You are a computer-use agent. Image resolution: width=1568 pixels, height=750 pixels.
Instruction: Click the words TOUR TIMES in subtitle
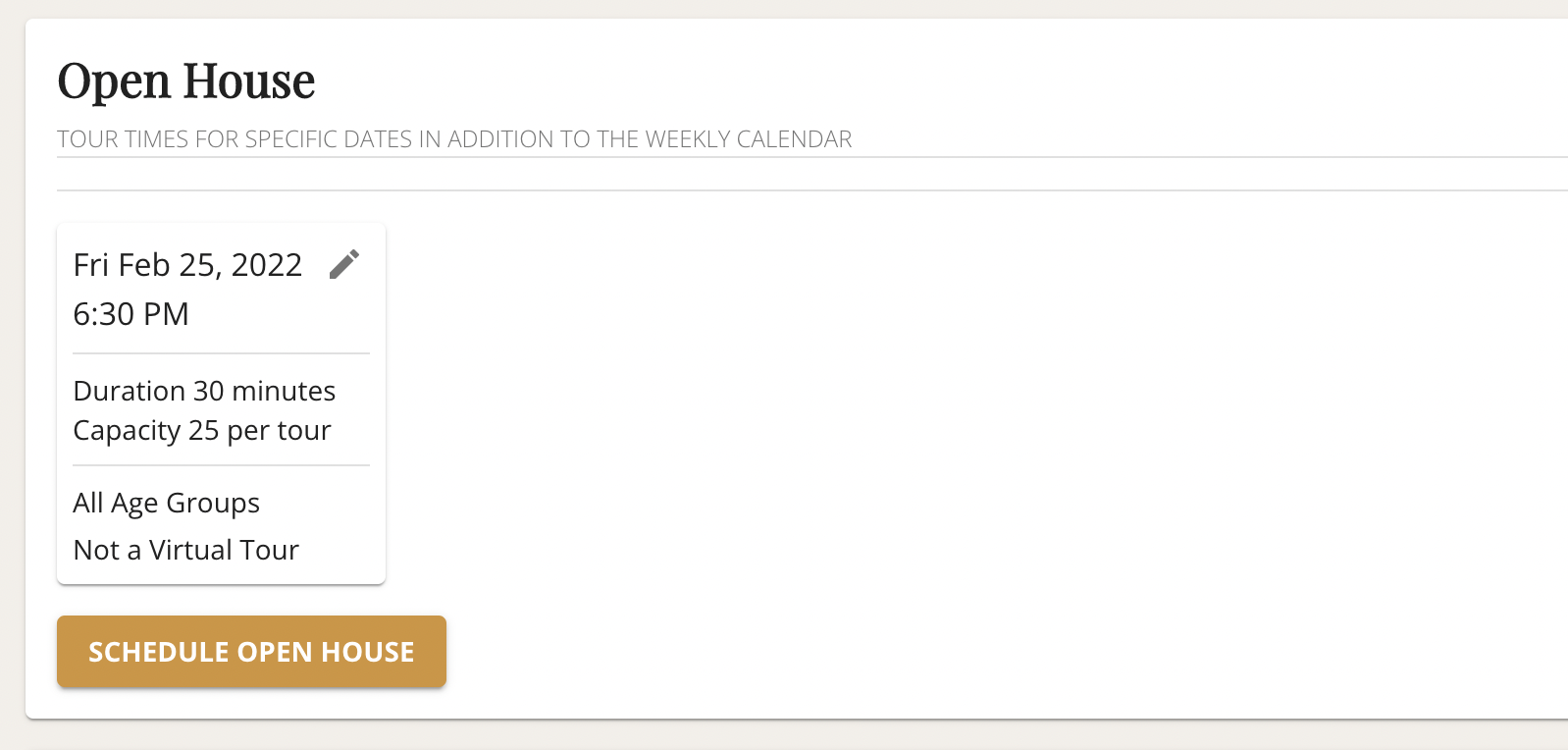[123, 139]
